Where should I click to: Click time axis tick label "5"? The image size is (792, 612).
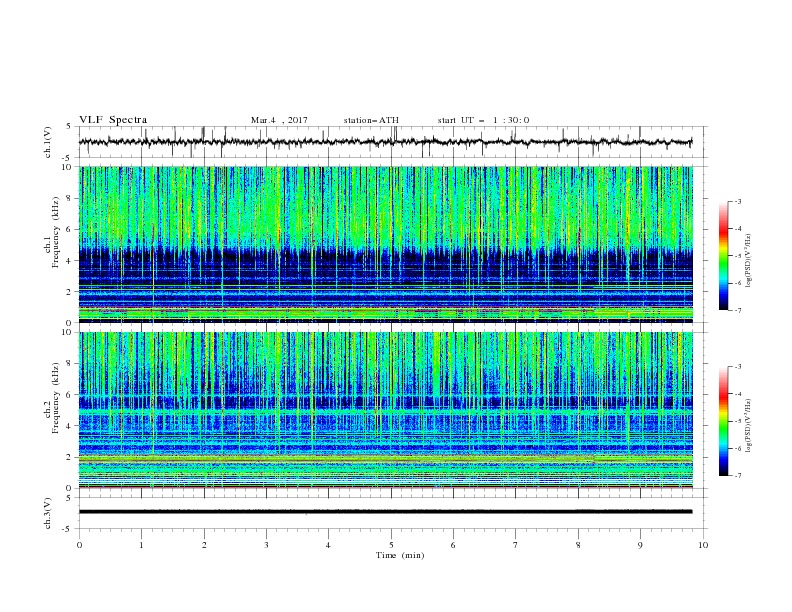(x=391, y=545)
